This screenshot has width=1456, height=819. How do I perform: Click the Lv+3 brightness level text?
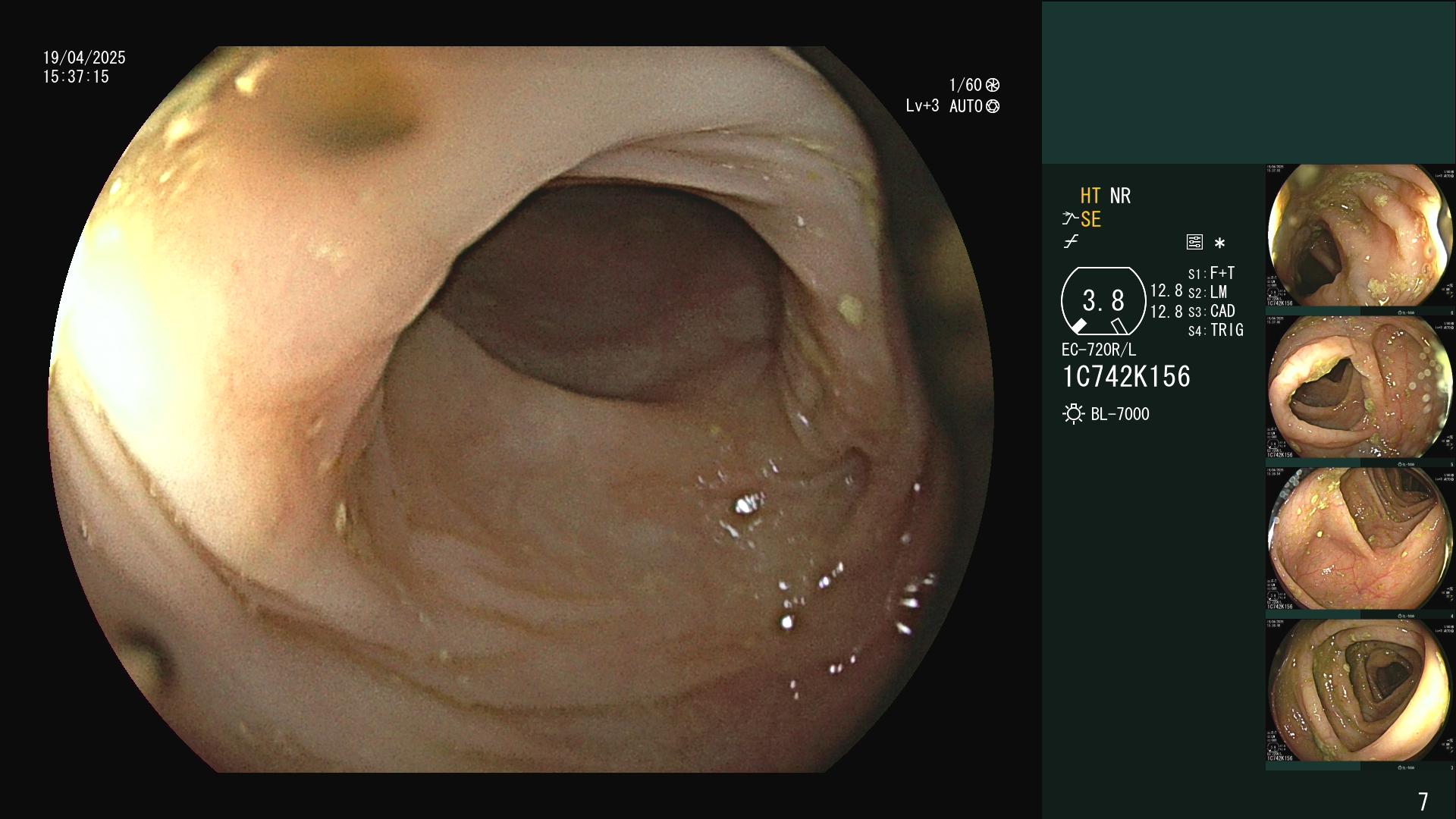click(922, 106)
